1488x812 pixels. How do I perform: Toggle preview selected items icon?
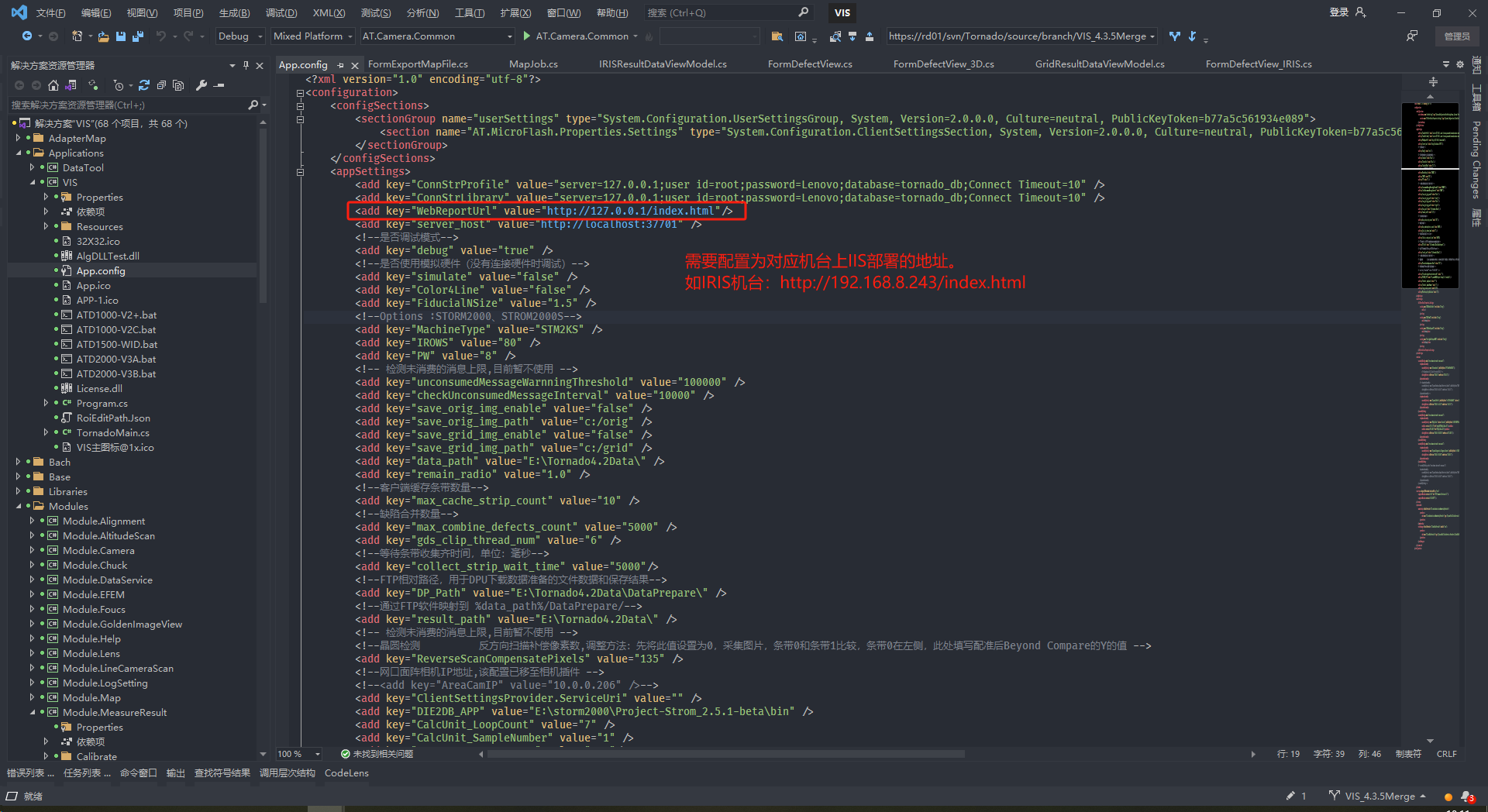219,85
